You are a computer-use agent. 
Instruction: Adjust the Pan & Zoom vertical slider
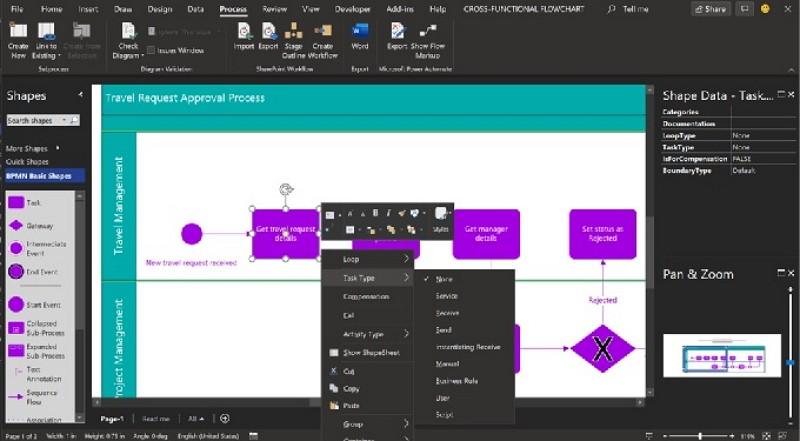point(790,362)
